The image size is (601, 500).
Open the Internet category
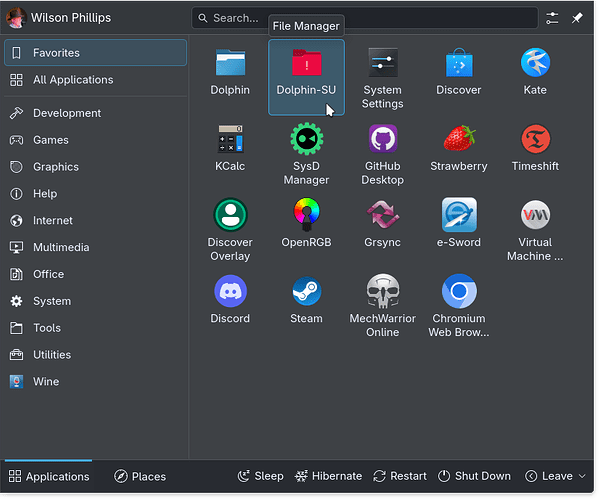point(95,220)
